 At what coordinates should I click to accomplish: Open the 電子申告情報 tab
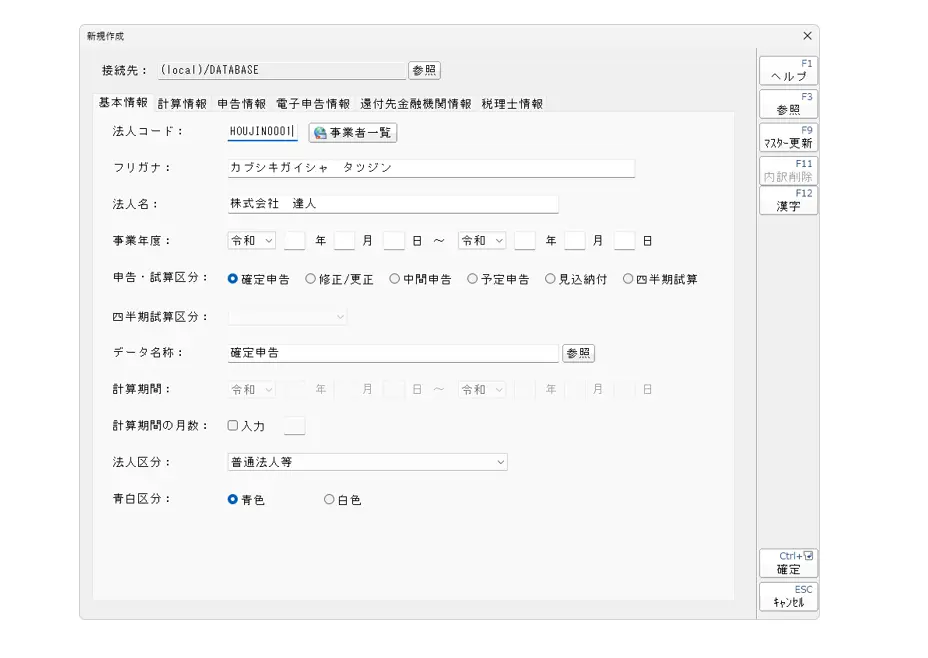tap(313, 104)
